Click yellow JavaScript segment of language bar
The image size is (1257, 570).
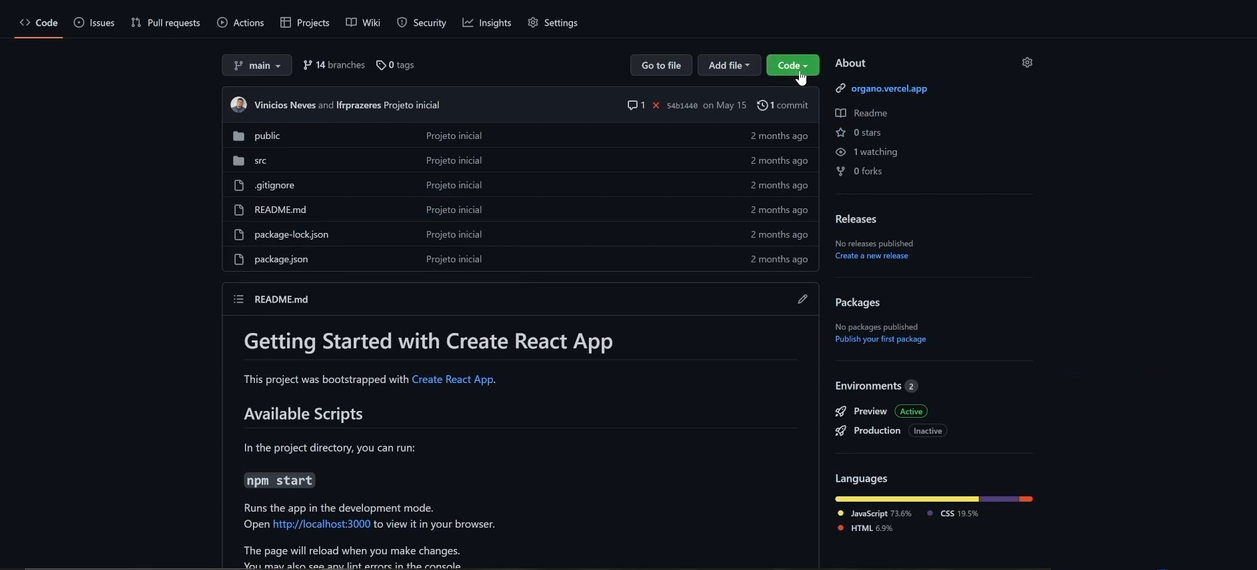point(907,499)
